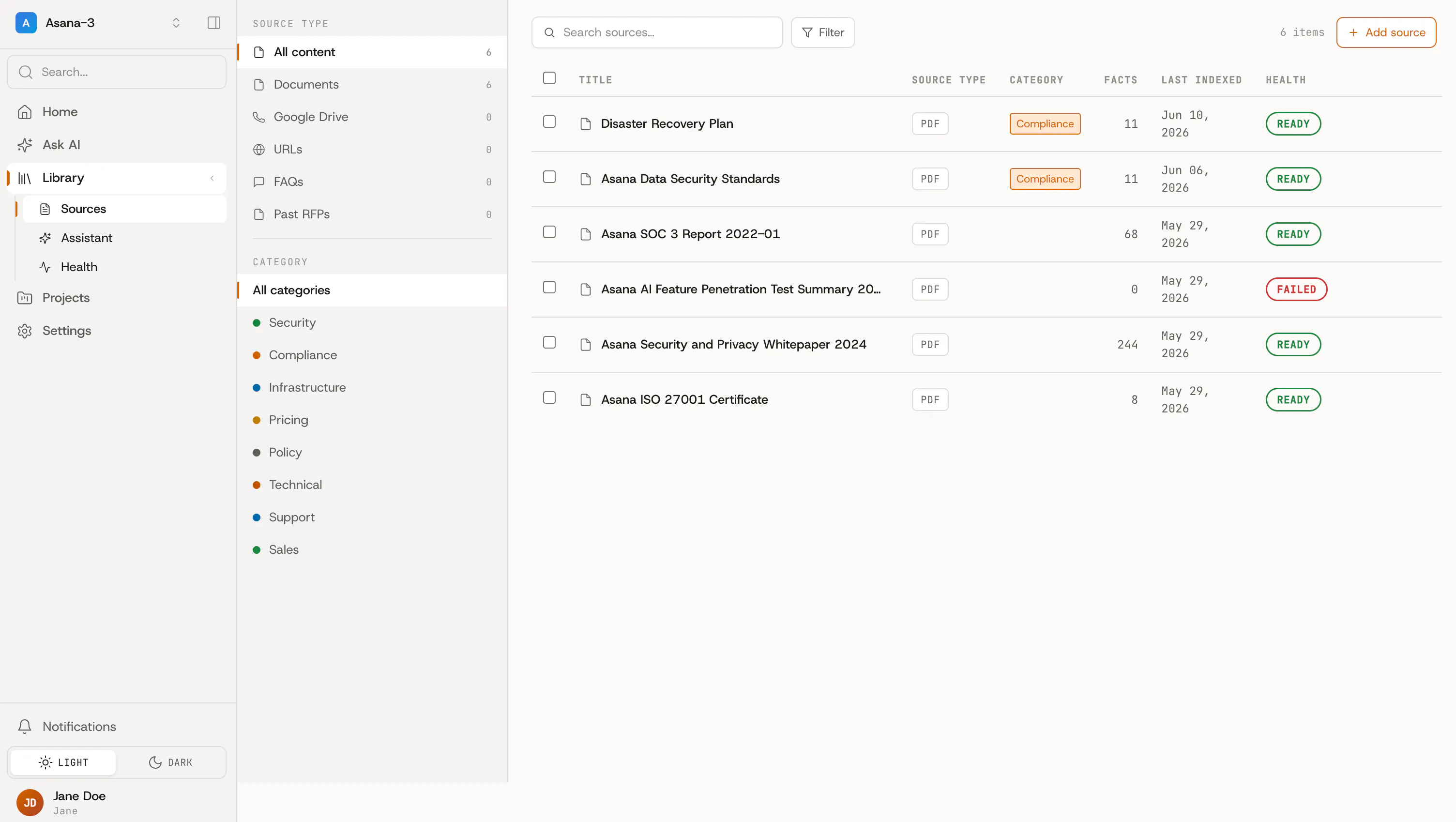Image resolution: width=1456 pixels, height=822 pixels.
Task: Focus the sidebar Search field
Action: click(117, 72)
